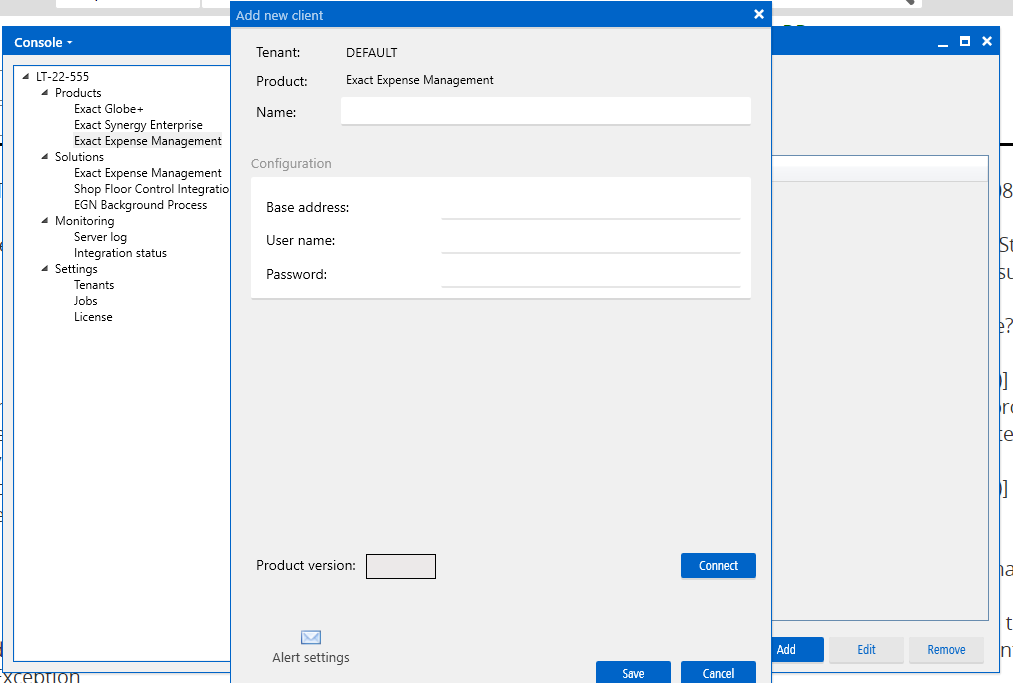Click into the Password field
The height and width of the screenshot is (683, 1013).
590,274
